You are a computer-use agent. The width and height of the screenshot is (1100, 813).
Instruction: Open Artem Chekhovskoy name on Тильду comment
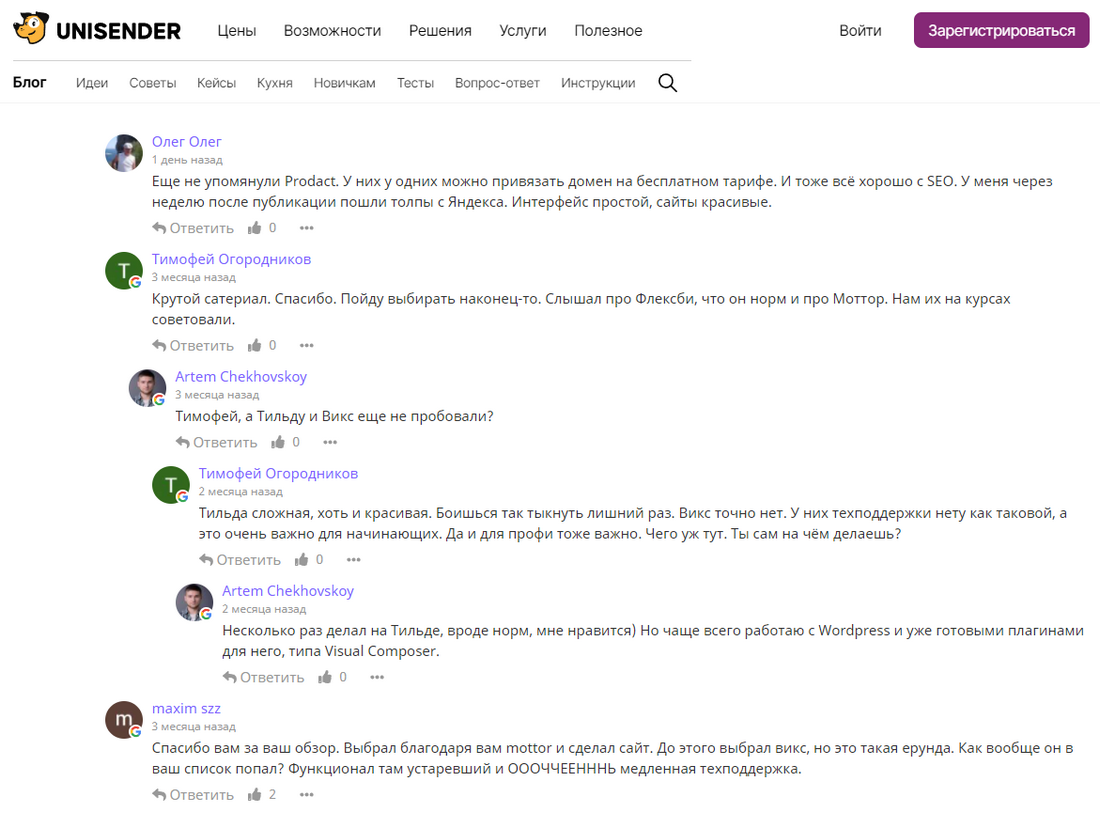(x=241, y=377)
